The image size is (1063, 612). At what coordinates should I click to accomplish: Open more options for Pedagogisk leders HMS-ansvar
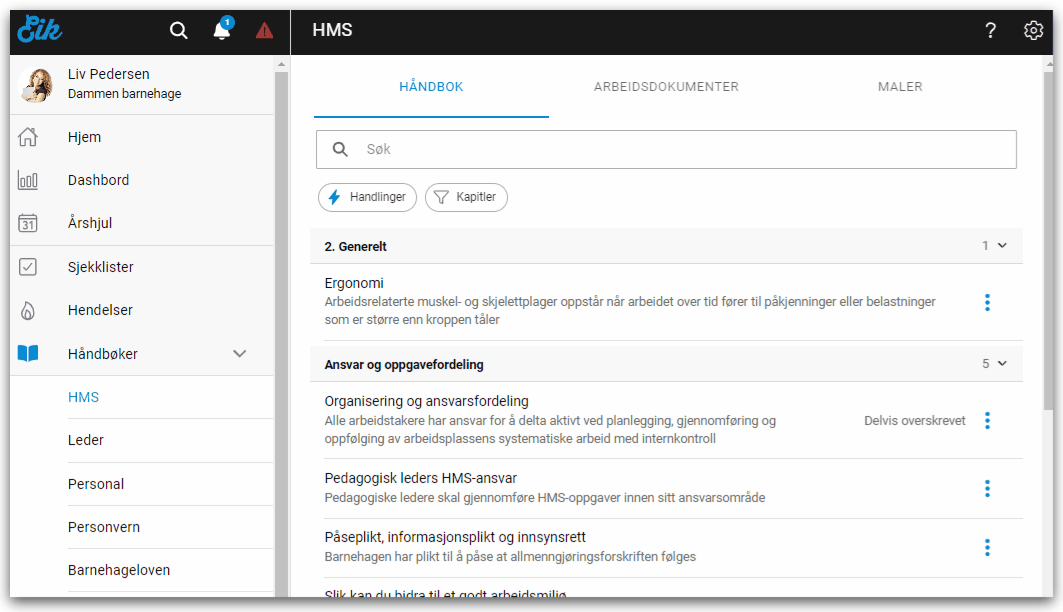coord(987,488)
